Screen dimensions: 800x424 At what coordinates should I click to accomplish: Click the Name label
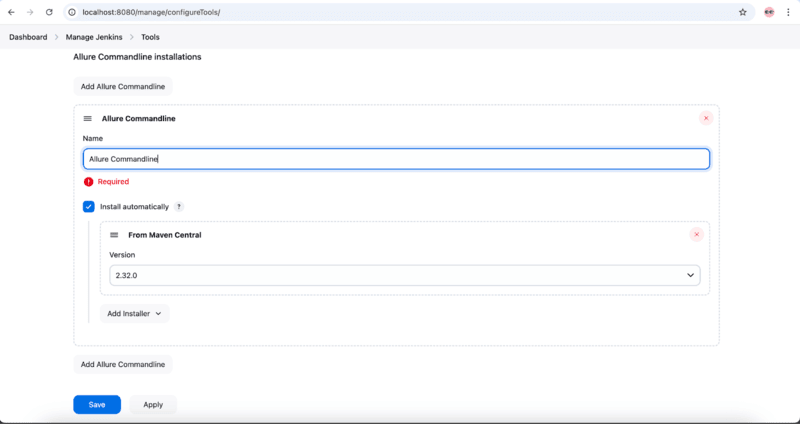tap(93, 138)
